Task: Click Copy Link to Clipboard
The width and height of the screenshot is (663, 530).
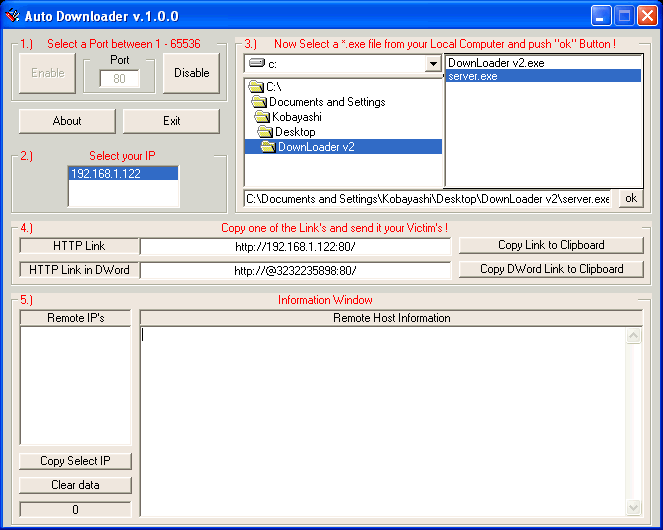Action: [x=551, y=245]
